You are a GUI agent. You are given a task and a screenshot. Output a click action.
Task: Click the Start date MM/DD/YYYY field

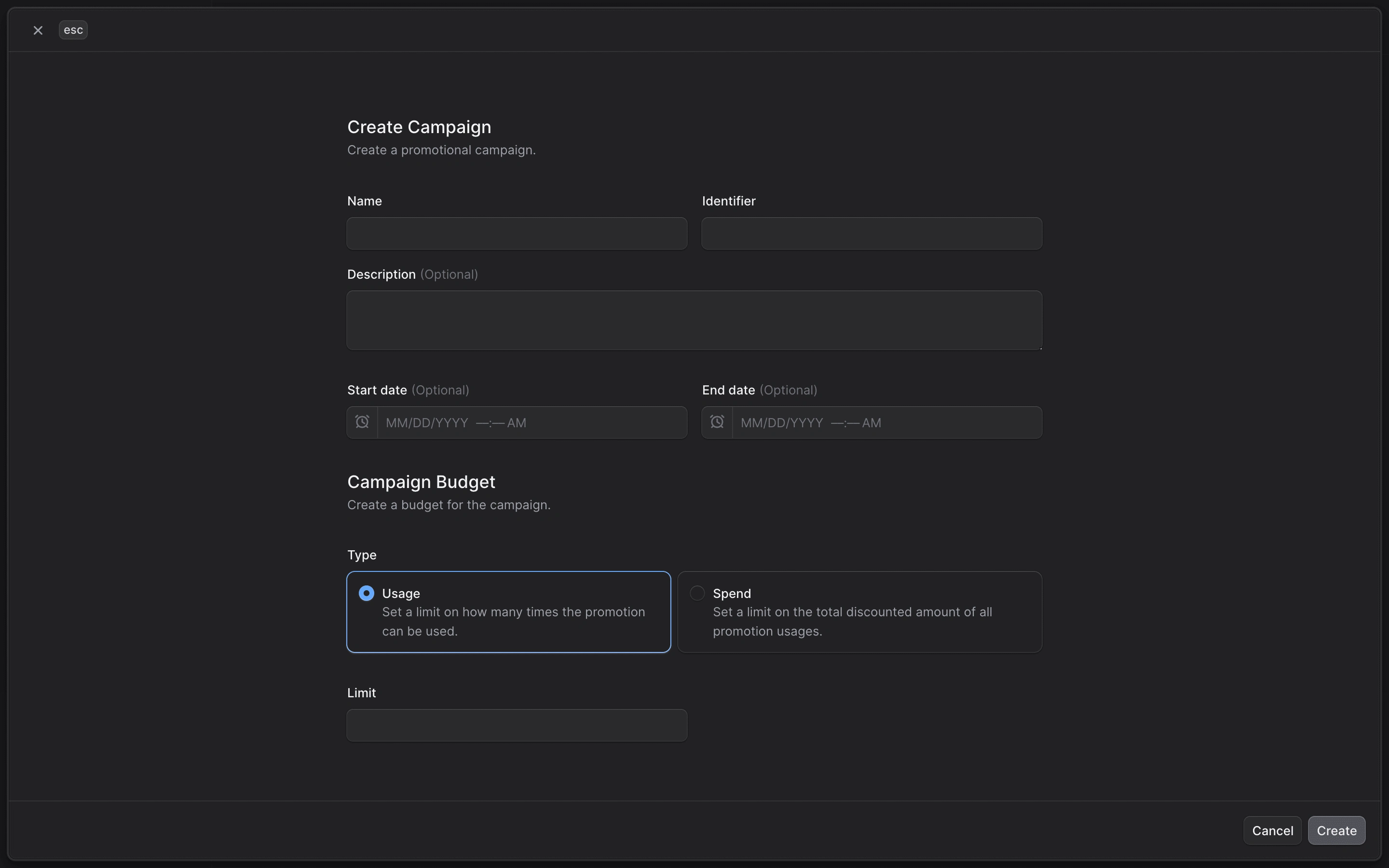click(x=532, y=422)
